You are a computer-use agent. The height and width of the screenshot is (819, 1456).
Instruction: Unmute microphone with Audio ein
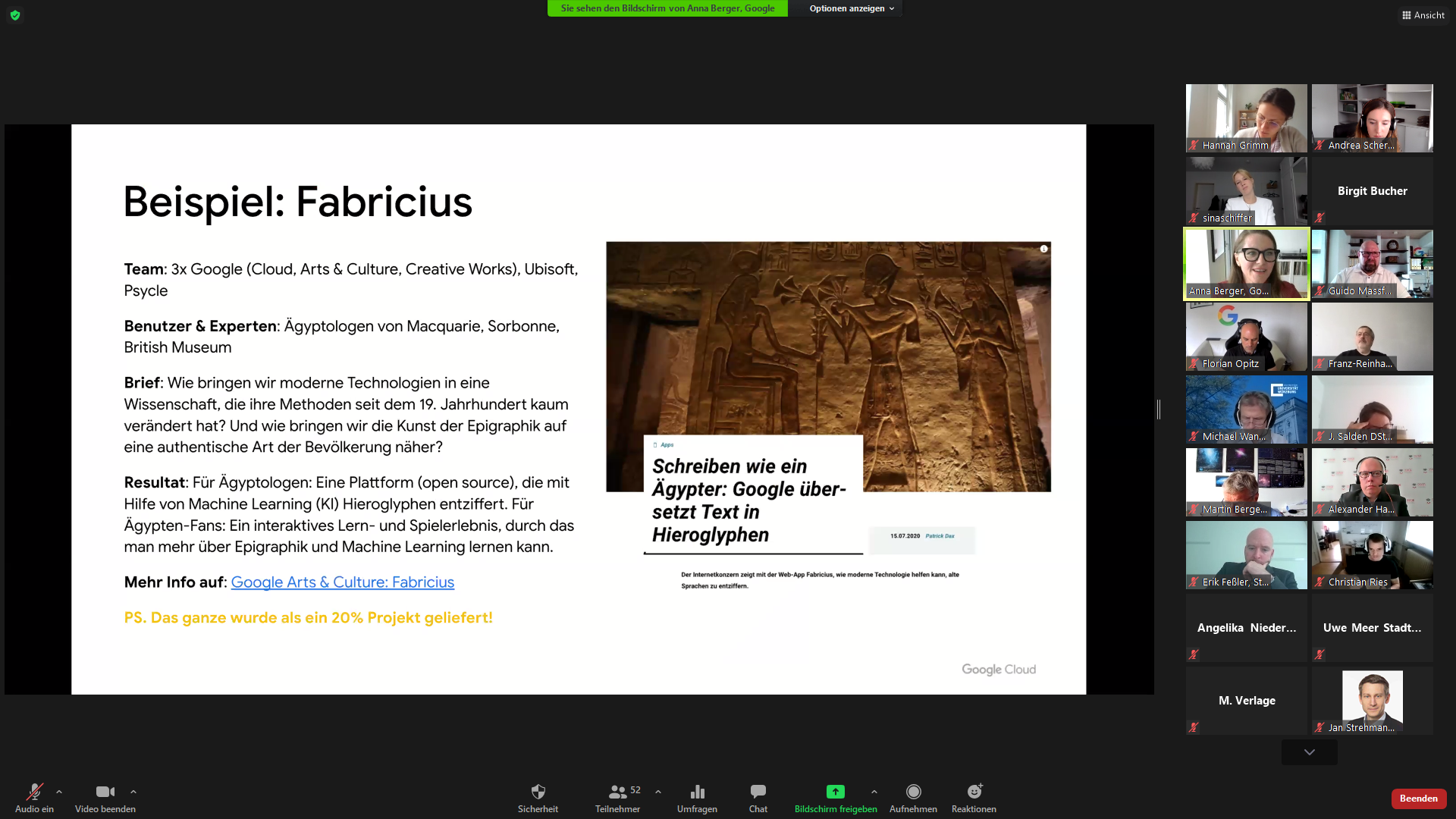point(34,792)
